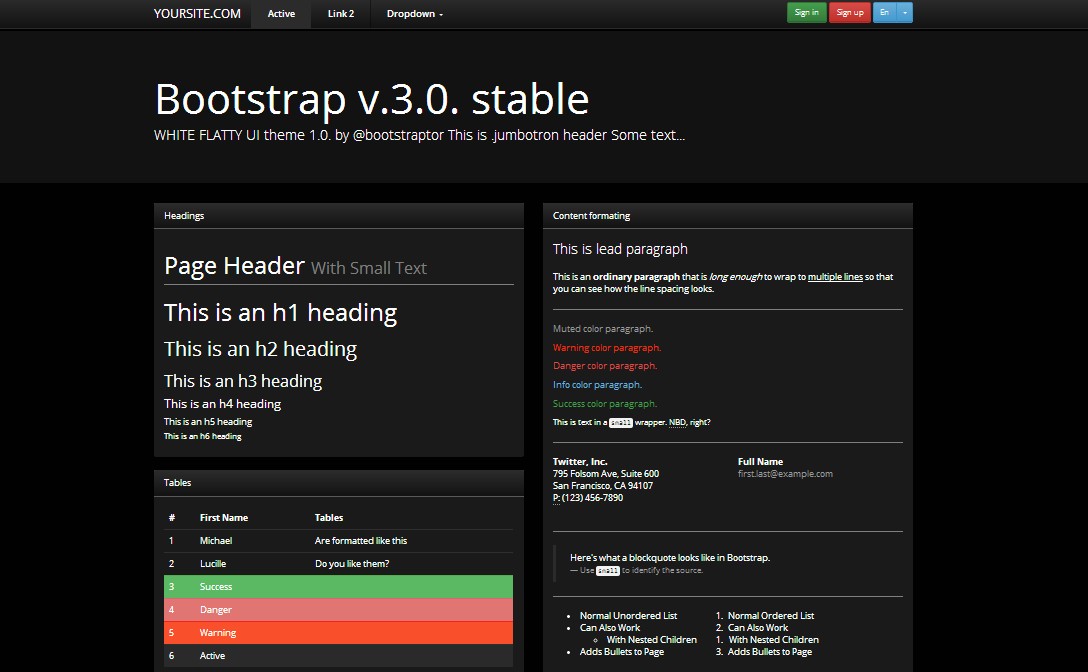
Task: Click the first.last@example.com email link
Action: tap(785, 473)
